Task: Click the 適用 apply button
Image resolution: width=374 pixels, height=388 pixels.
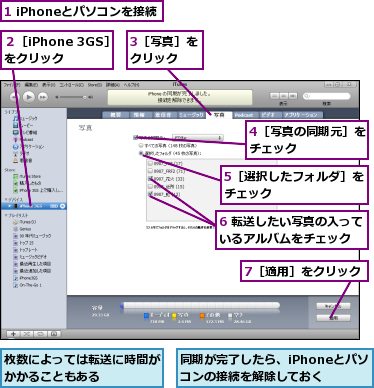Action: 333,318
